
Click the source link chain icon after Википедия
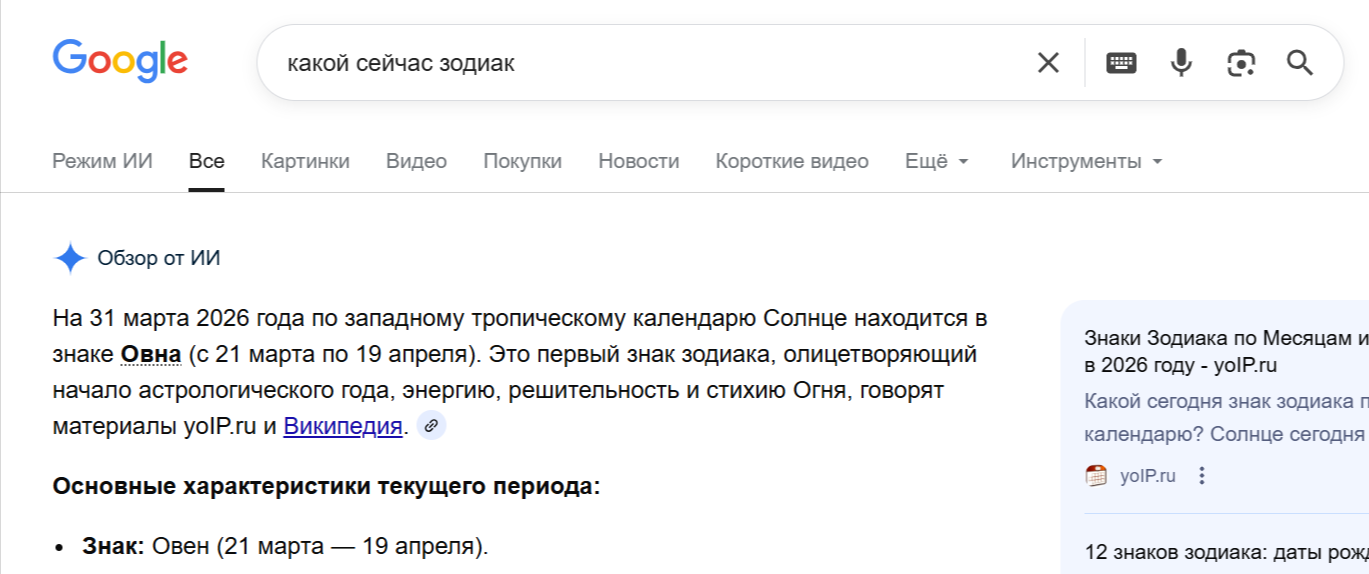431,425
